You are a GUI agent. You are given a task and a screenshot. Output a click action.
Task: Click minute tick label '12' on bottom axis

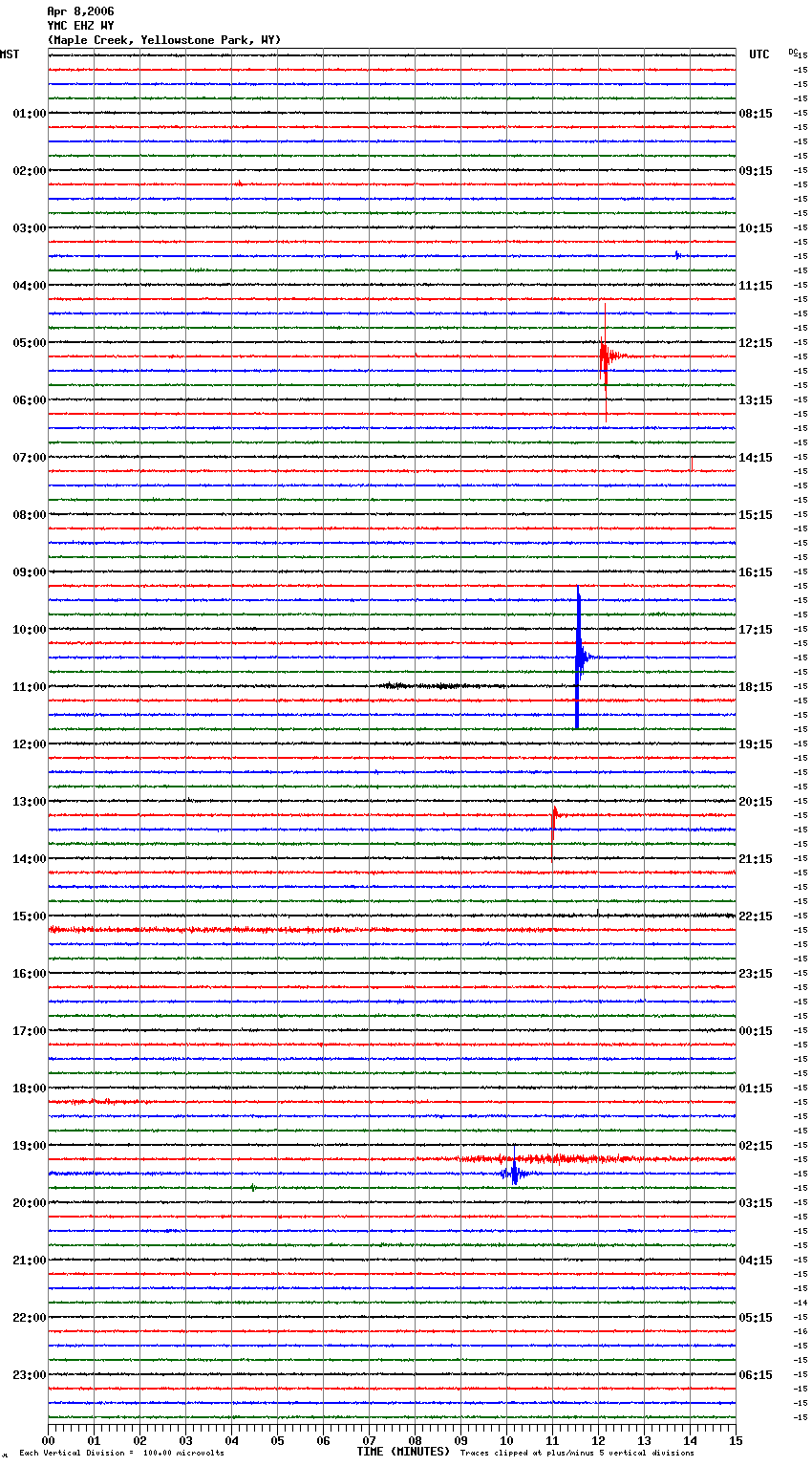pos(598,1440)
